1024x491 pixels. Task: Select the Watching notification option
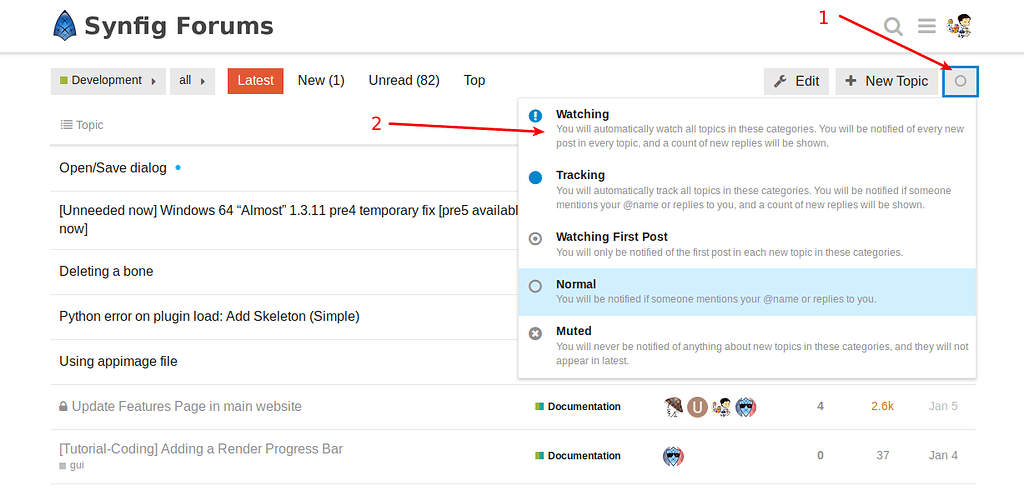tap(583, 115)
